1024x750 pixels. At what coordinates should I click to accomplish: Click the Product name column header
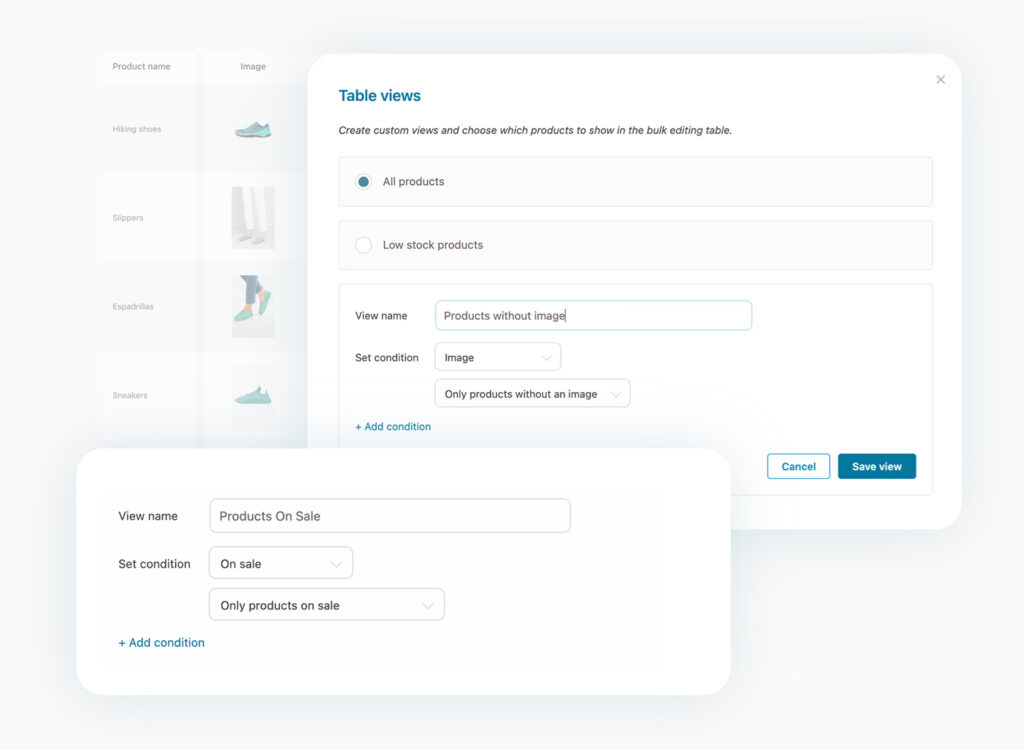[141, 67]
